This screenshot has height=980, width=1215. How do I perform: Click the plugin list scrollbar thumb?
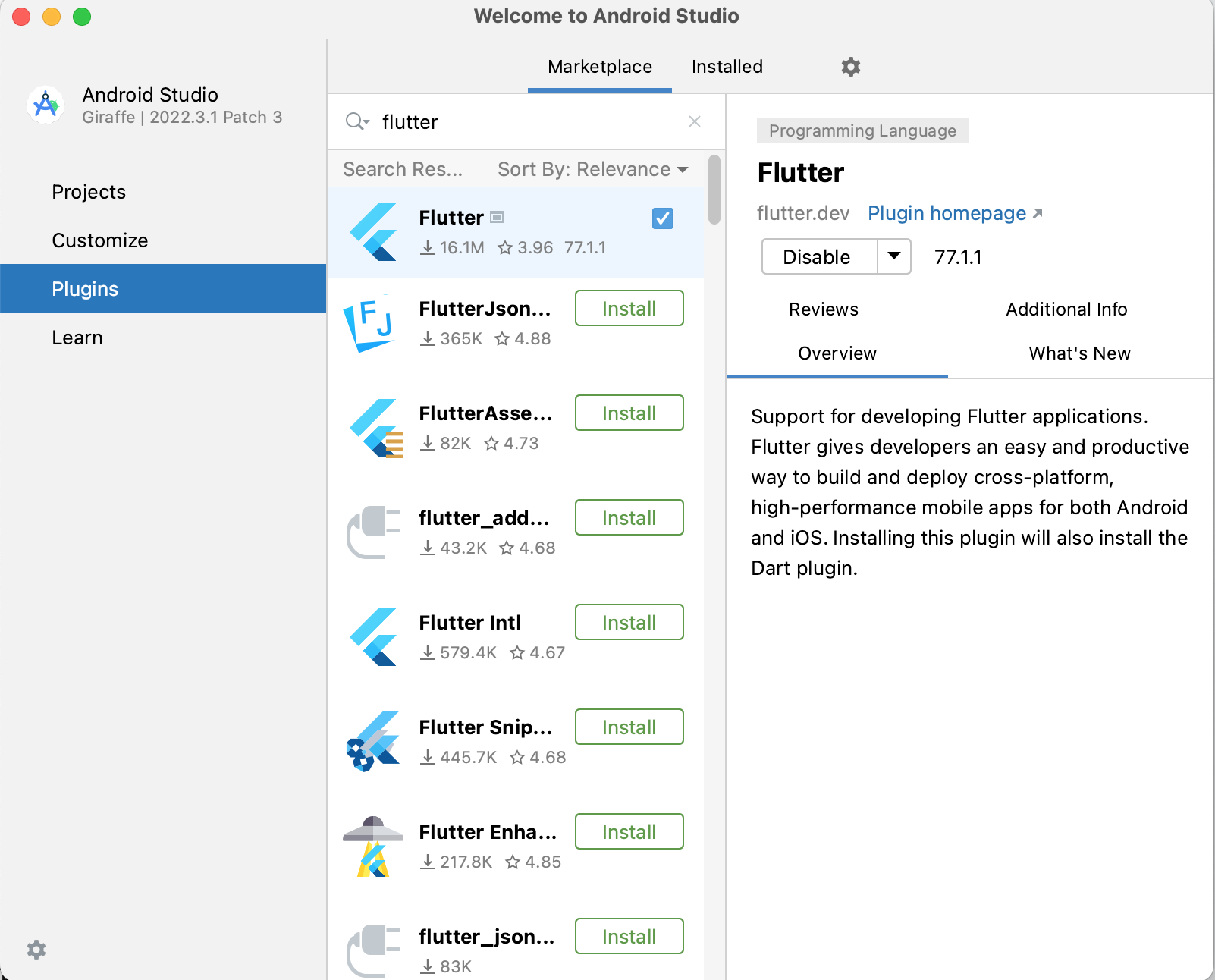coord(714,190)
